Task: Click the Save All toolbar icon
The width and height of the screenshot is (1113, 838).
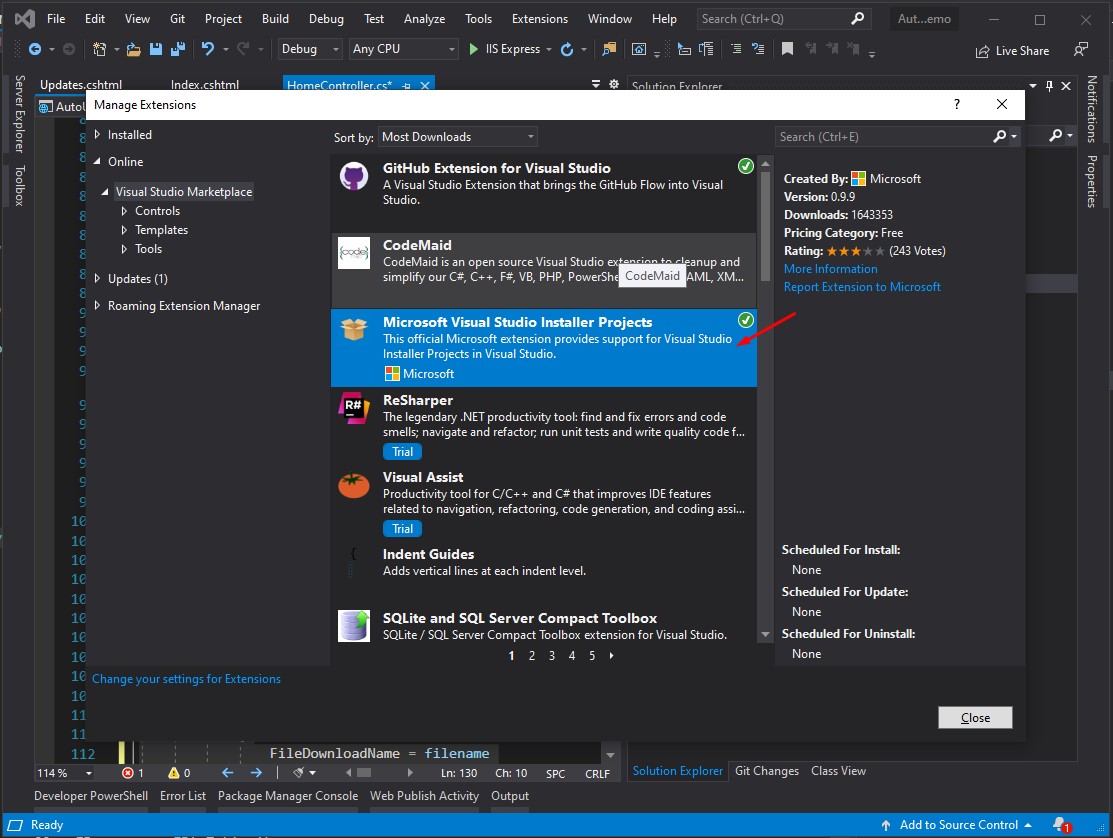Action: coord(179,48)
